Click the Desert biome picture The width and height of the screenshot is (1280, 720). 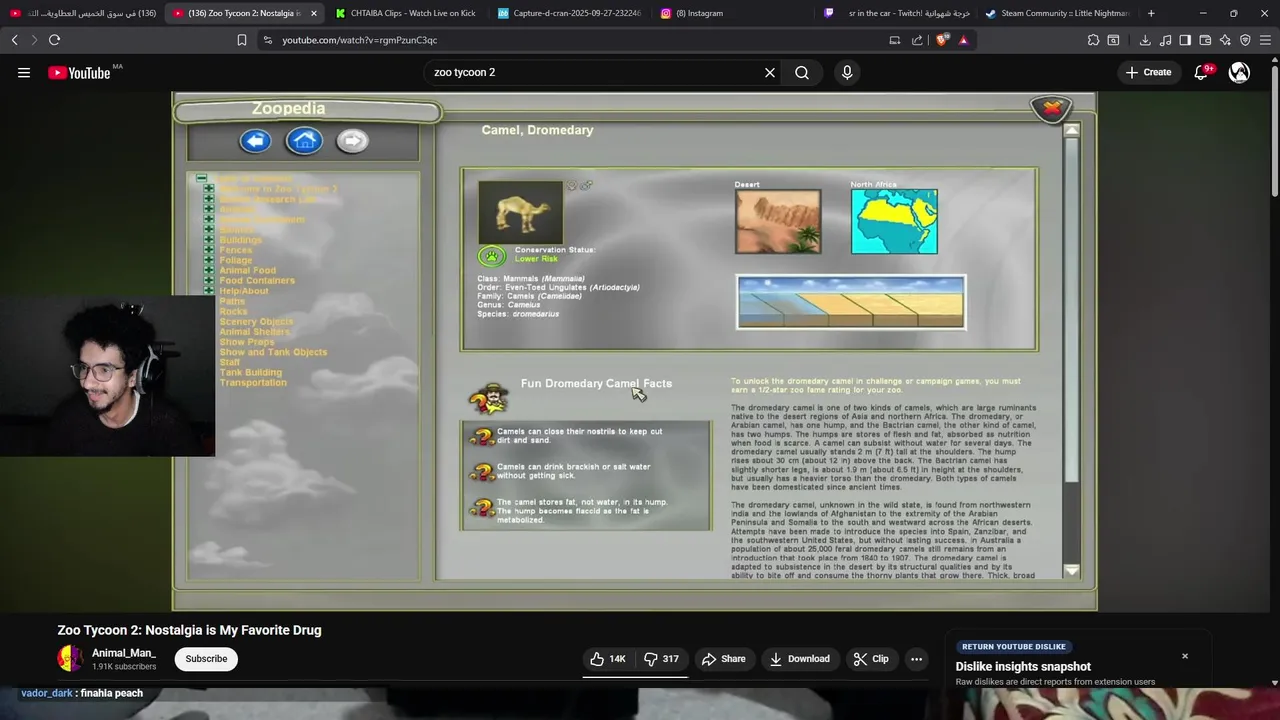778,221
